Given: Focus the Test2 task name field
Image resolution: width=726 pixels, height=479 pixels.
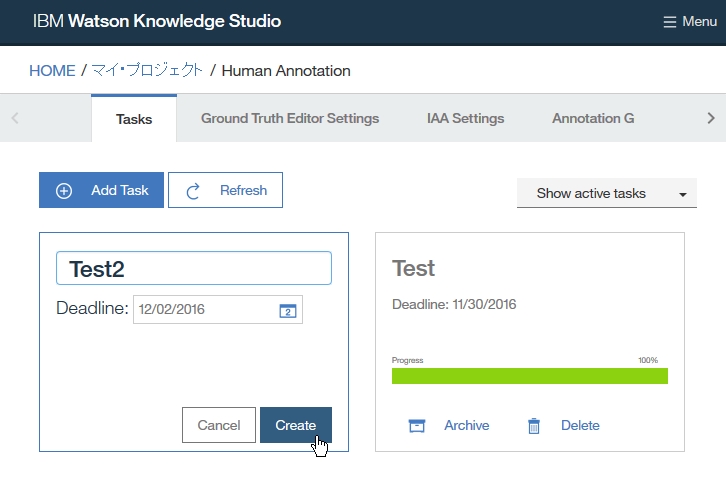Looking at the screenshot, I should point(193,268).
